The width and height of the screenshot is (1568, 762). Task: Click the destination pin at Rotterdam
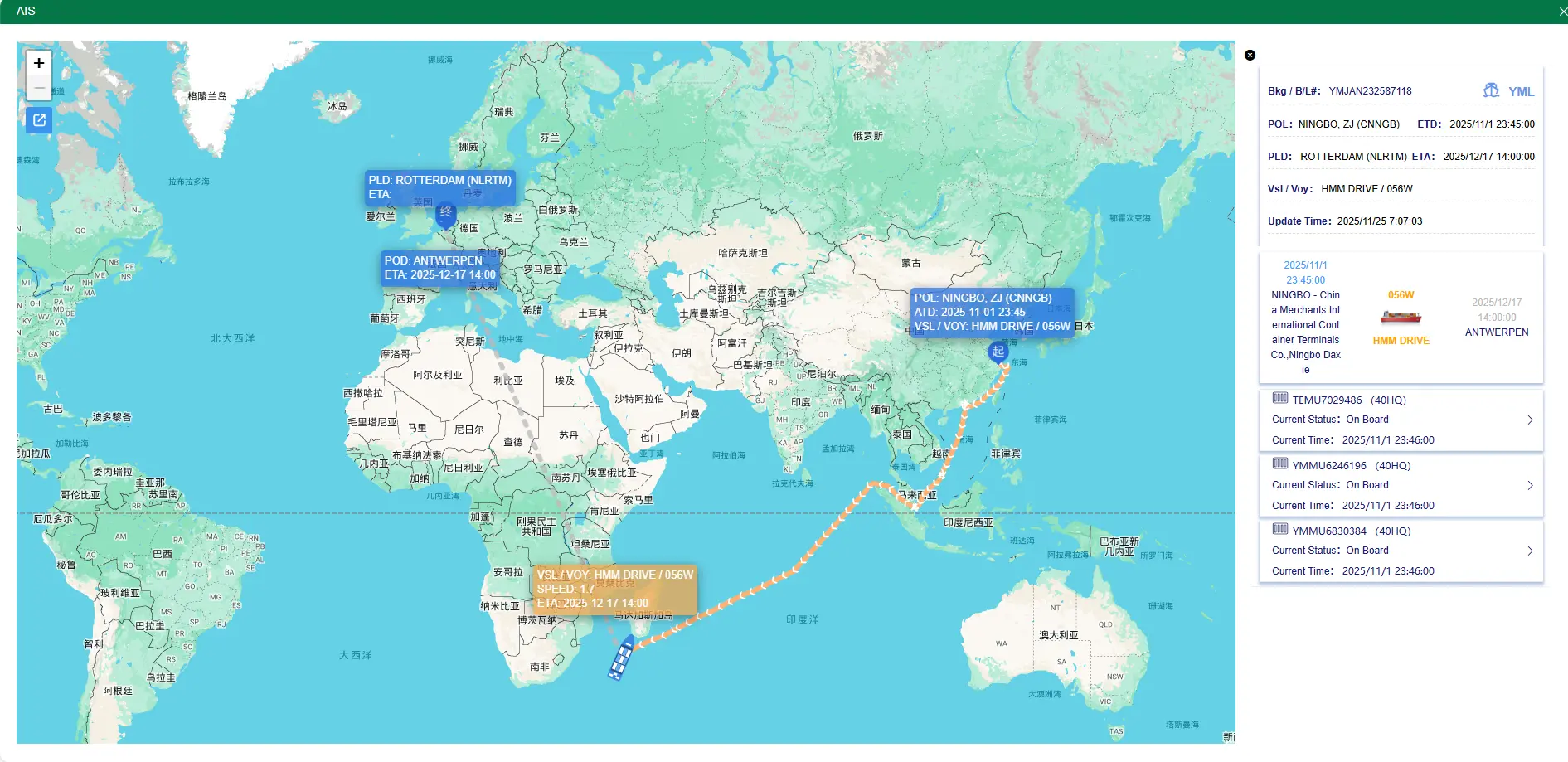[x=446, y=216]
